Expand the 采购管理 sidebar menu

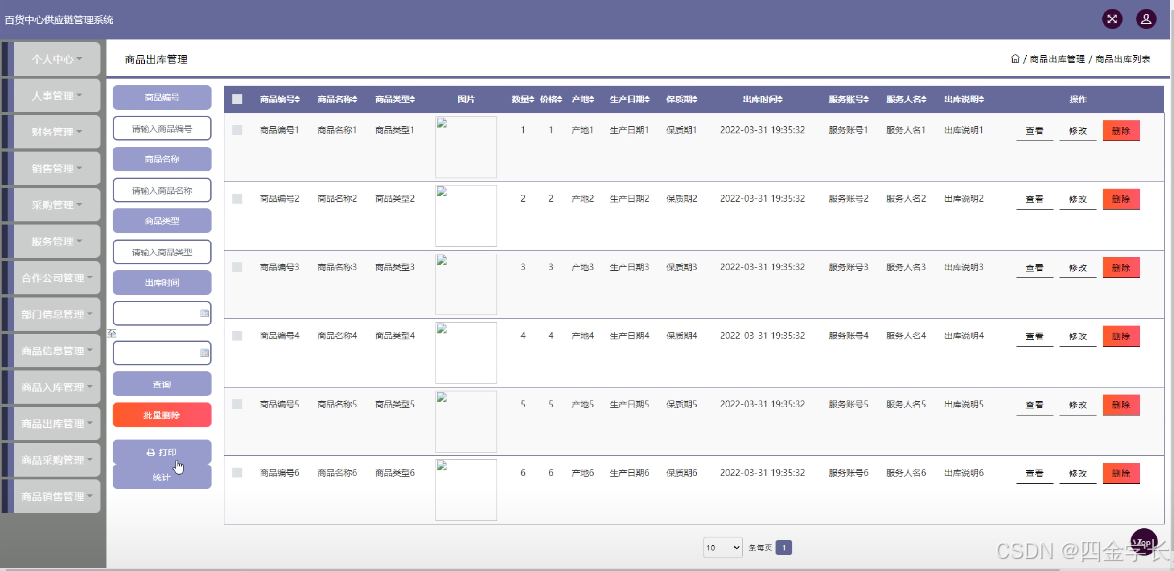[x=57, y=204]
